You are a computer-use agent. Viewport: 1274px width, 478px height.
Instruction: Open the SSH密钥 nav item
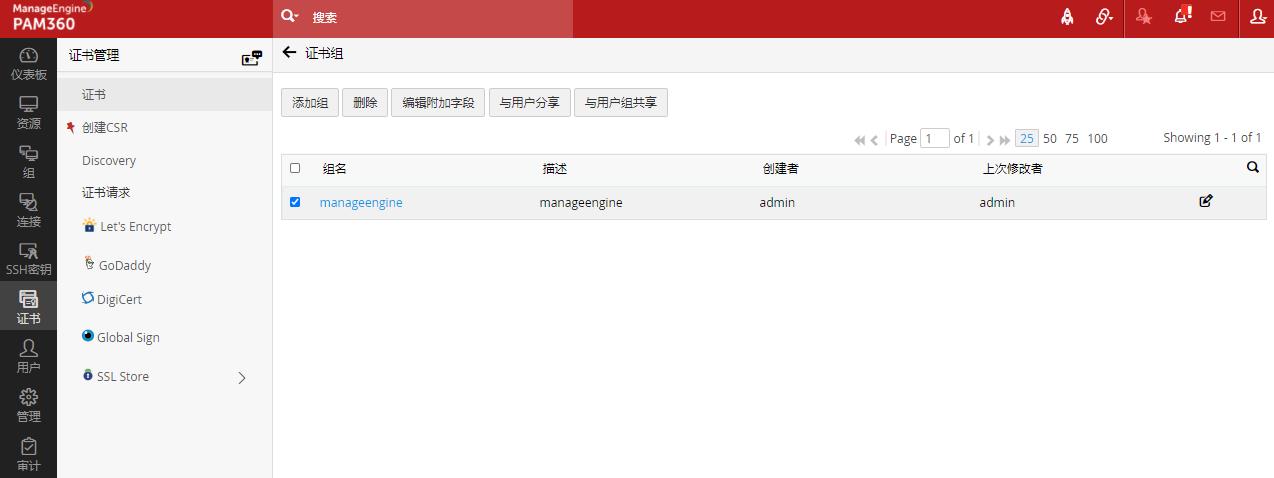point(28,259)
